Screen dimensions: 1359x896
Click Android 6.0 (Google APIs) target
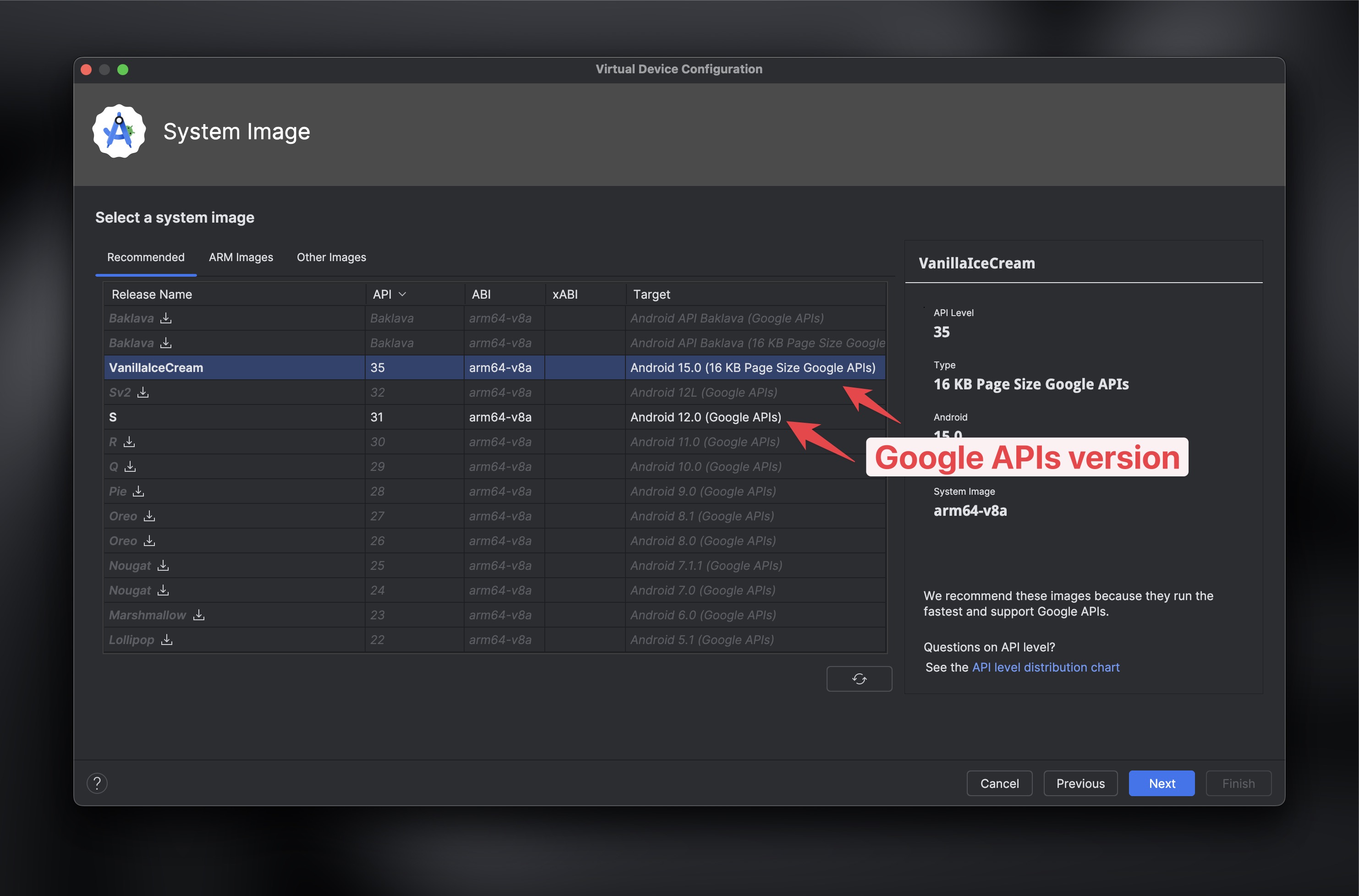(x=703, y=615)
